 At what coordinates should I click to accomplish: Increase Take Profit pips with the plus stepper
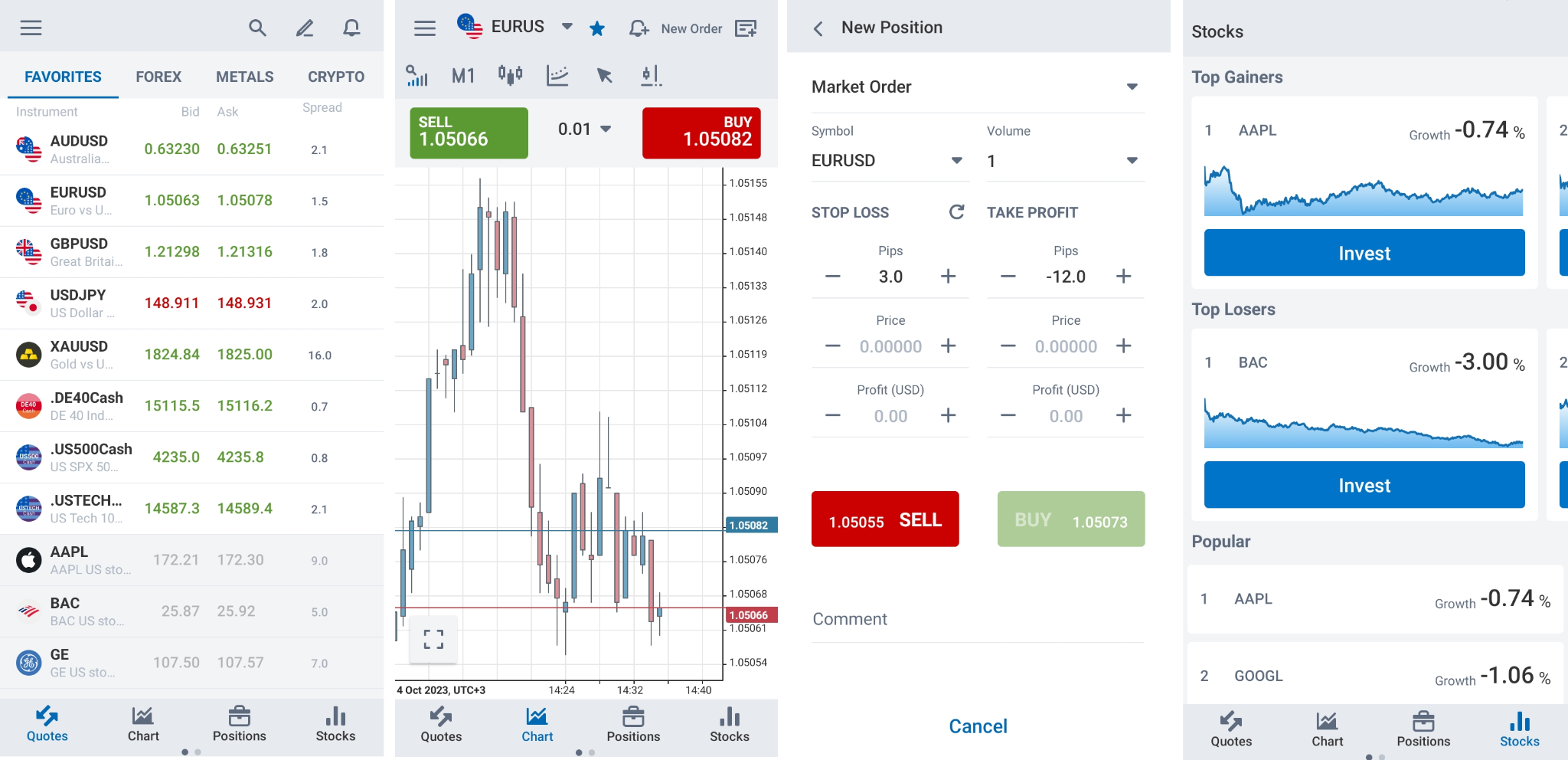point(1123,276)
